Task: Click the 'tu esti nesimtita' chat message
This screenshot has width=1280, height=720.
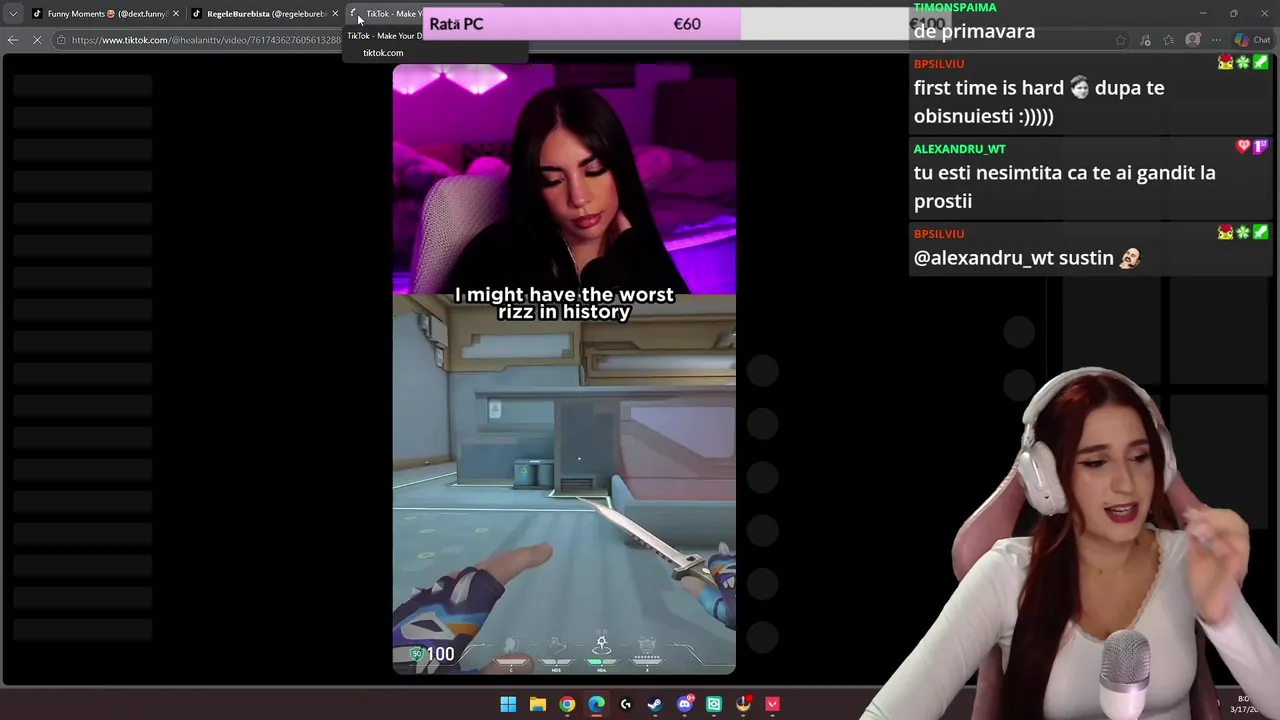Action: tap(1064, 187)
